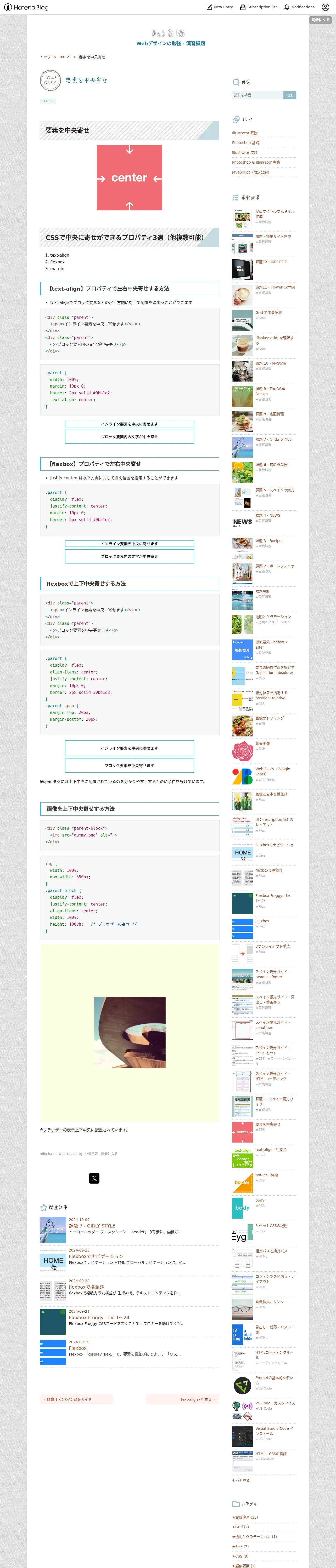Screen dimensions: 336x1568
Task: Open the 課題 8 - 宅配料理 thumbnail
Action: [242, 421]
